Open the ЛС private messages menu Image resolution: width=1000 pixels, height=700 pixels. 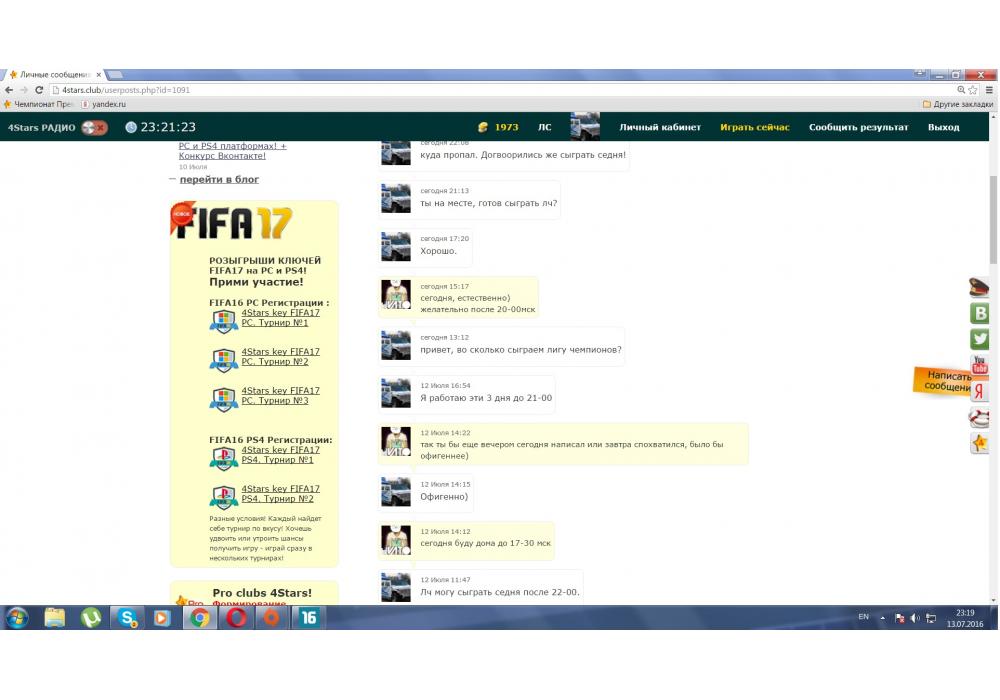click(x=544, y=128)
